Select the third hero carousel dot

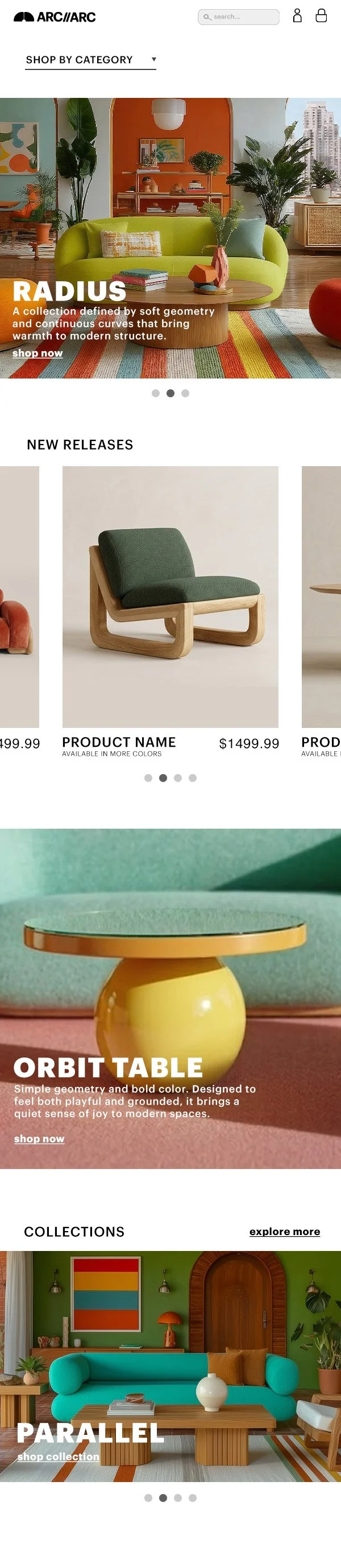(x=185, y=393)
